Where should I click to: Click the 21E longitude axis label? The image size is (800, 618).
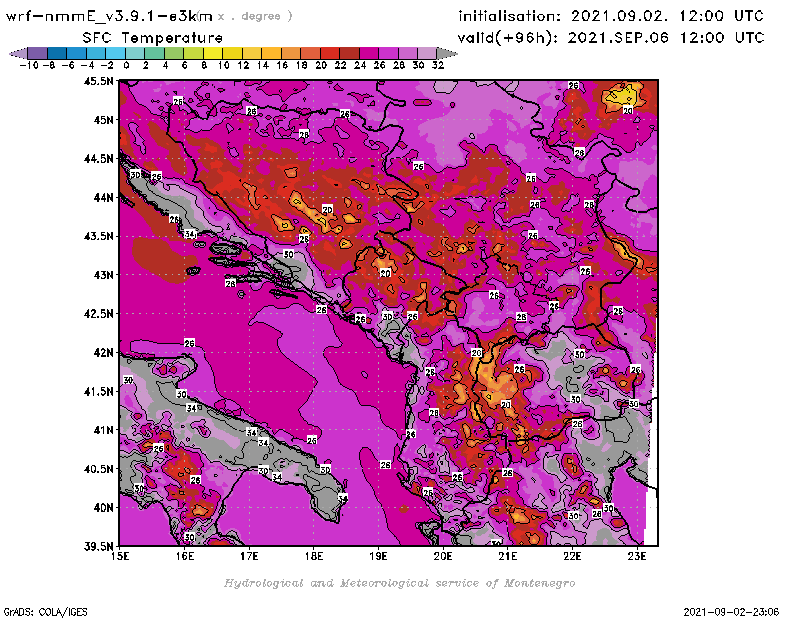click(508, 556)
